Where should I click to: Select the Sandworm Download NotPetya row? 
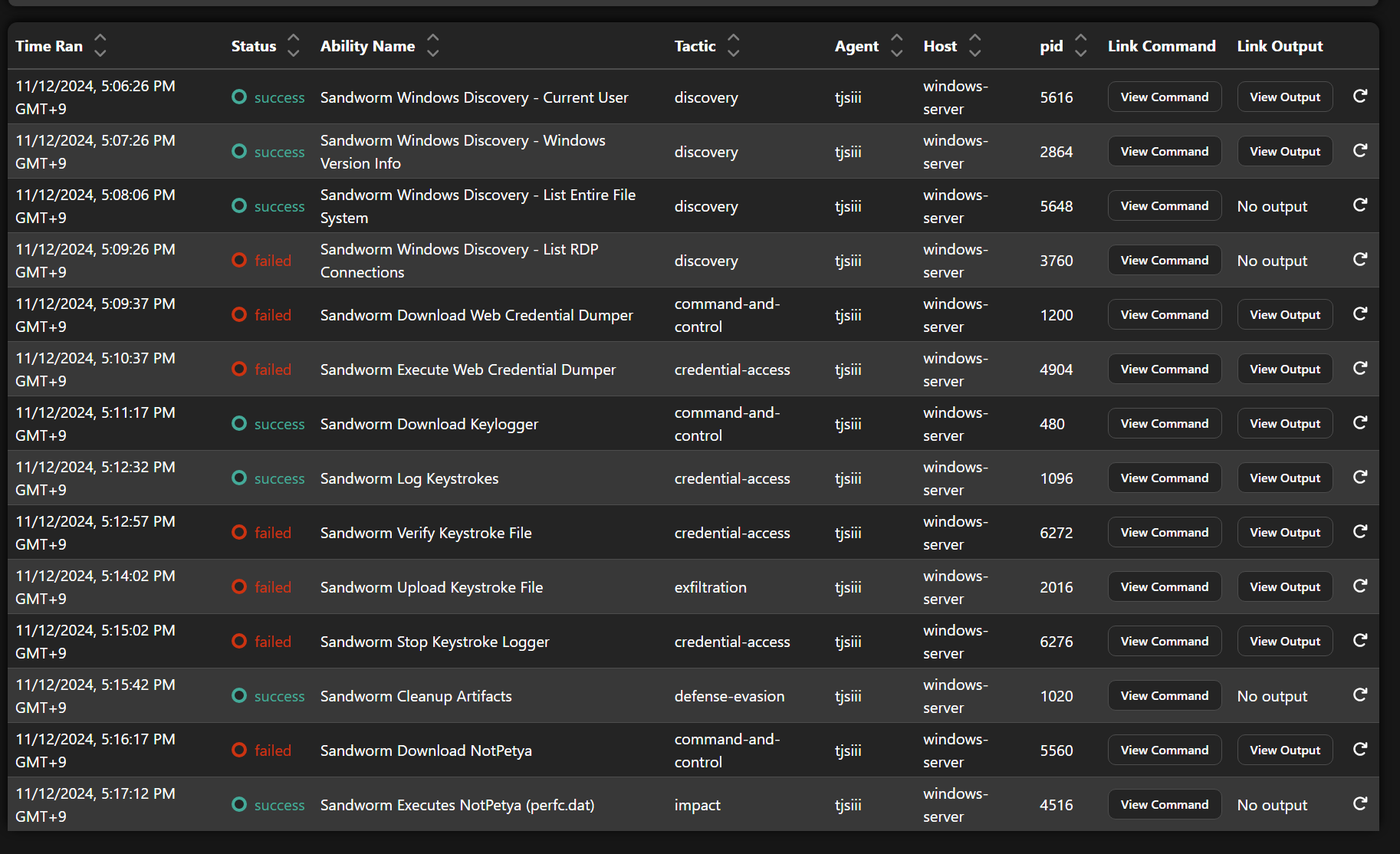coord(537,750)
